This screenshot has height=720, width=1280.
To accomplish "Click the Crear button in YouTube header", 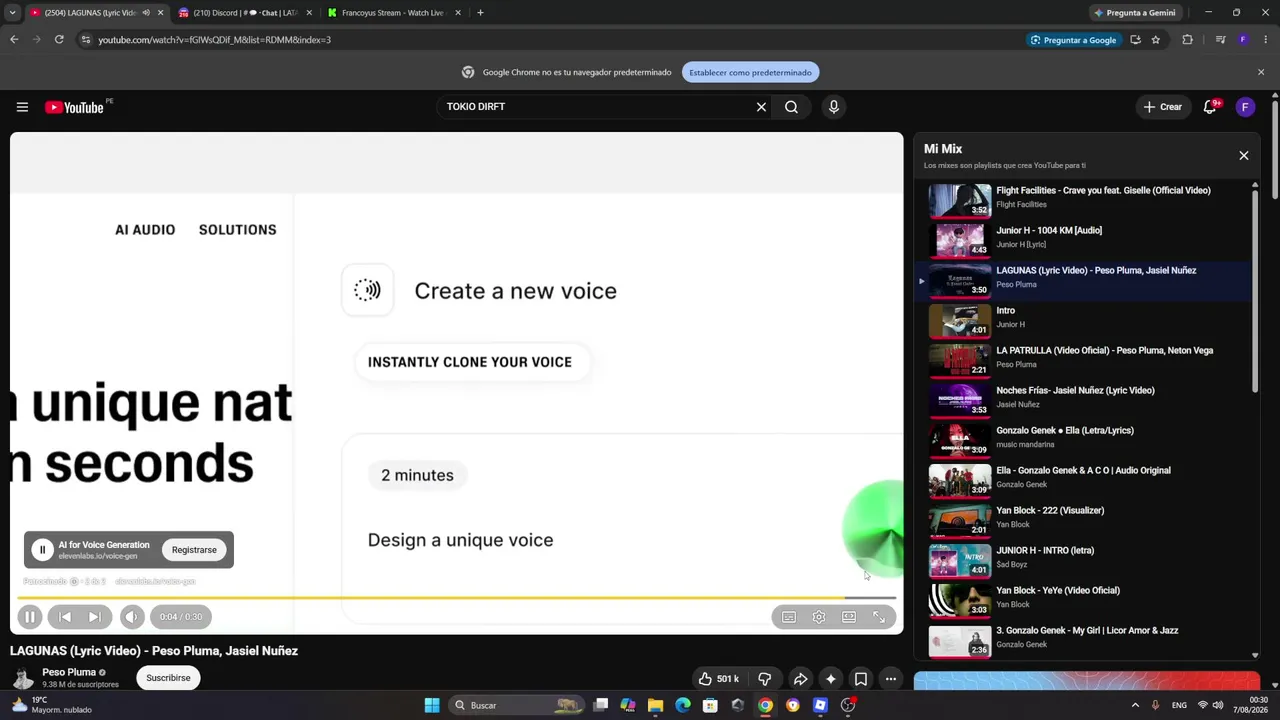I will [x=1163, y=107].
